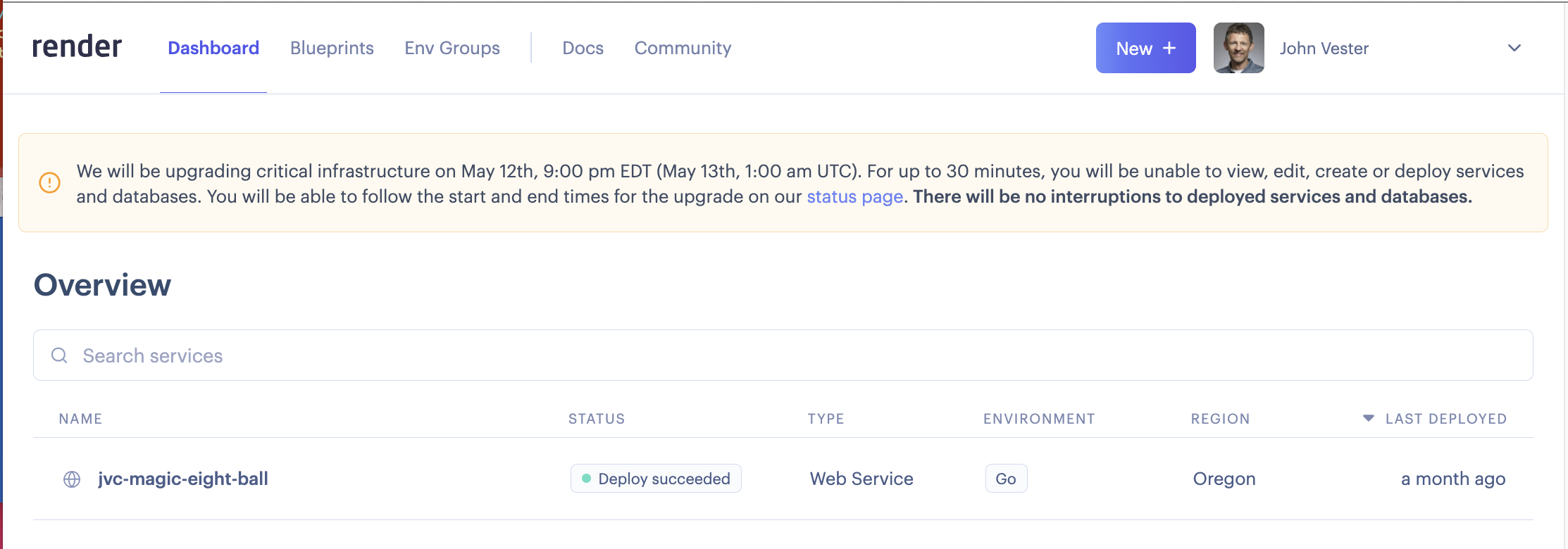Click the plus icon on New button

click(1169, 48)
